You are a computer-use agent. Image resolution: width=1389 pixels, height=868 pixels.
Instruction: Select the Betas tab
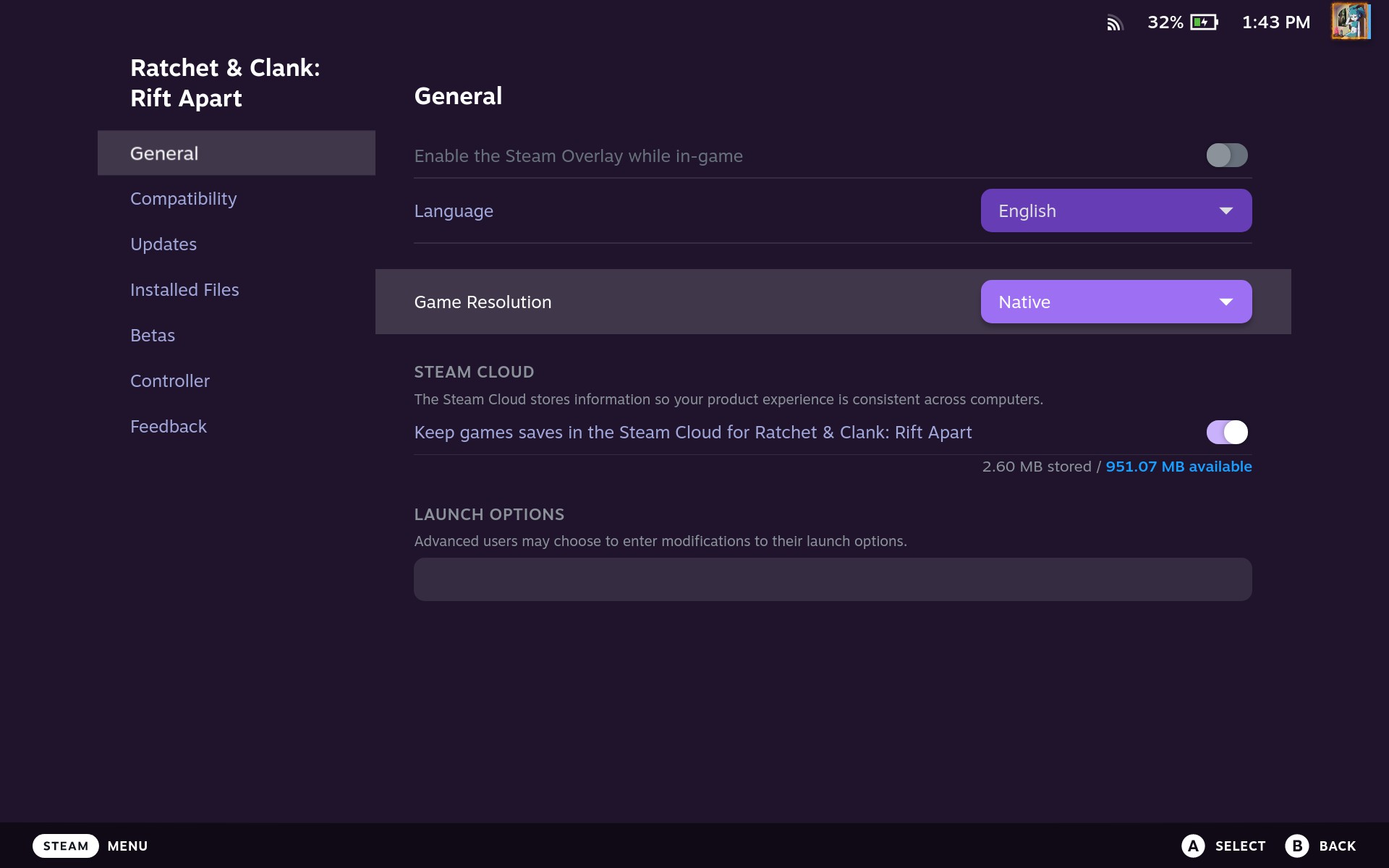coord(236,335)
